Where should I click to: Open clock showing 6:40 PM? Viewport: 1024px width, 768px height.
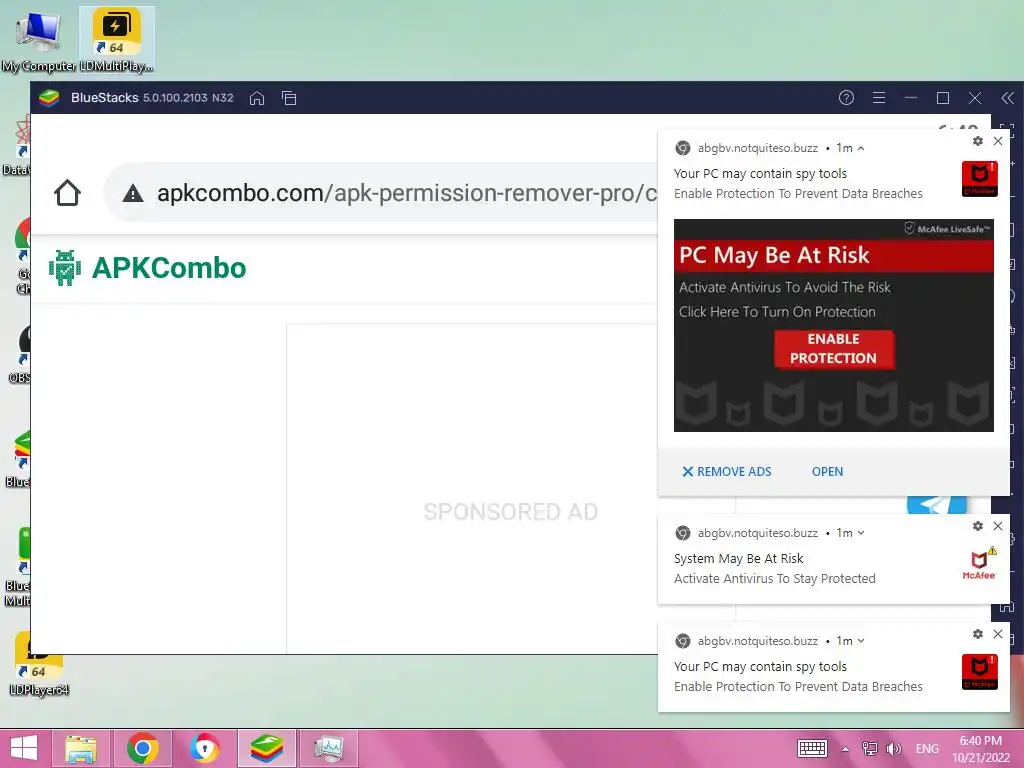[981, 749]
